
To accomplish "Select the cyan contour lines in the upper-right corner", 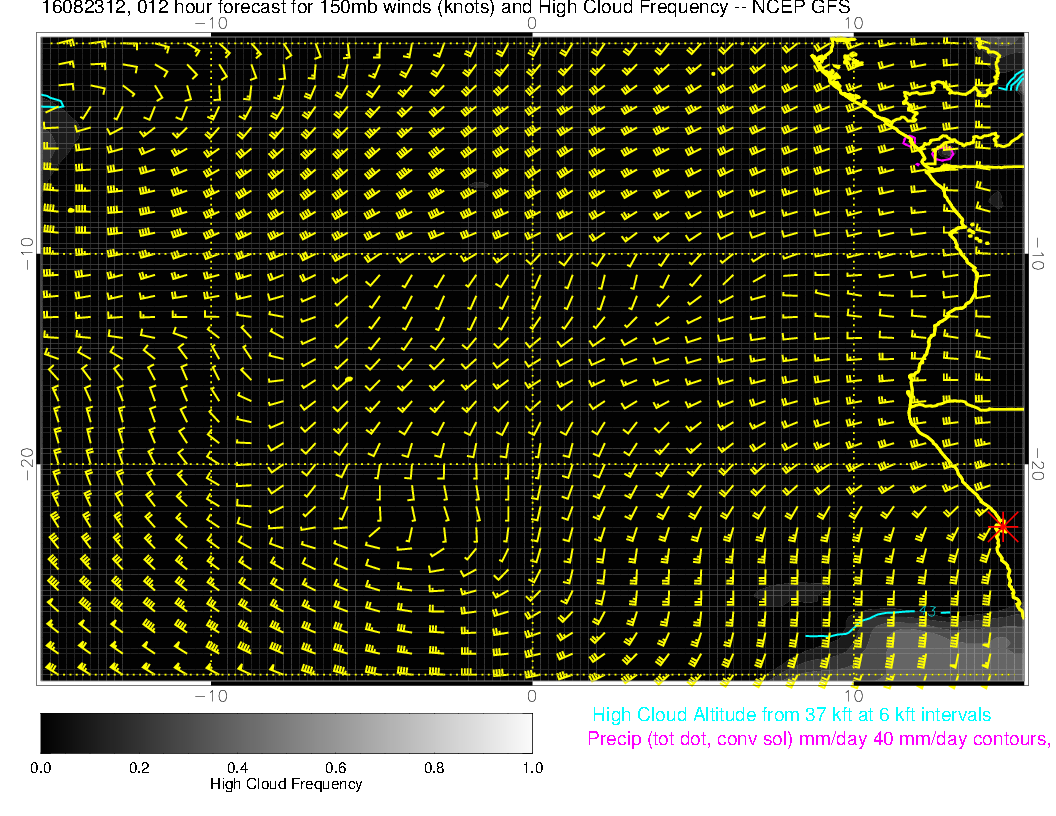I will pos(1014,81).
